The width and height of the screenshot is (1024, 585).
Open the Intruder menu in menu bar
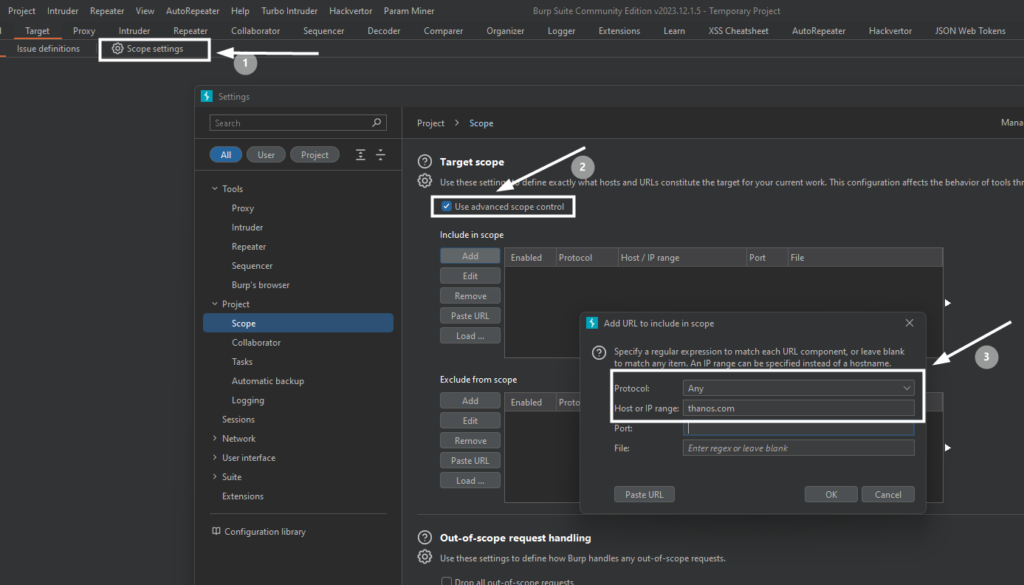[63, 10]
